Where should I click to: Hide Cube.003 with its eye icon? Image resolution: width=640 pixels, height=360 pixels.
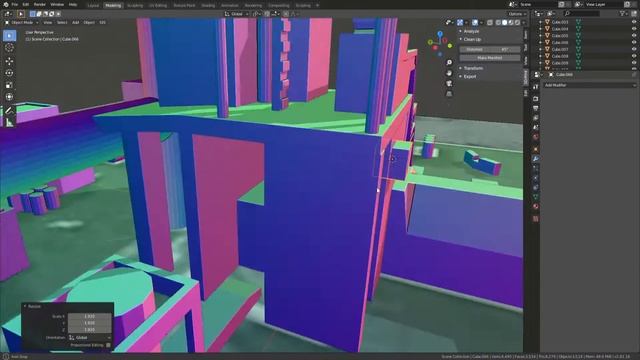[634, 22]
